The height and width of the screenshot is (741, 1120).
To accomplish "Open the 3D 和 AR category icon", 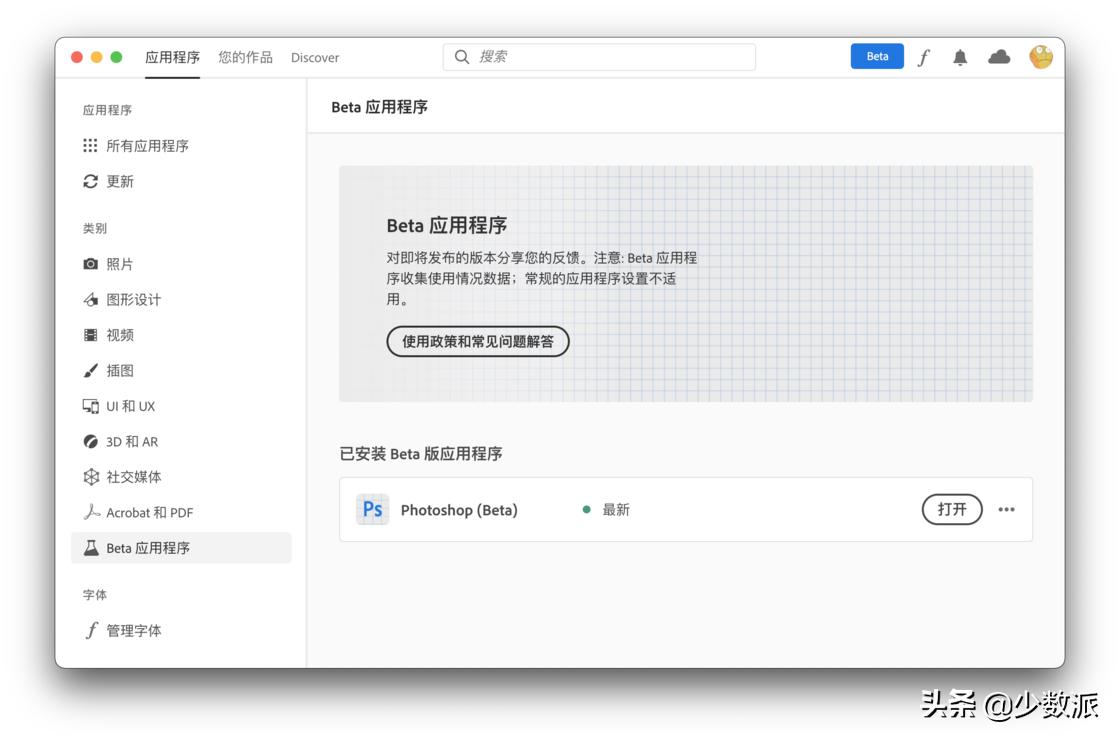I will click(91, 441).
